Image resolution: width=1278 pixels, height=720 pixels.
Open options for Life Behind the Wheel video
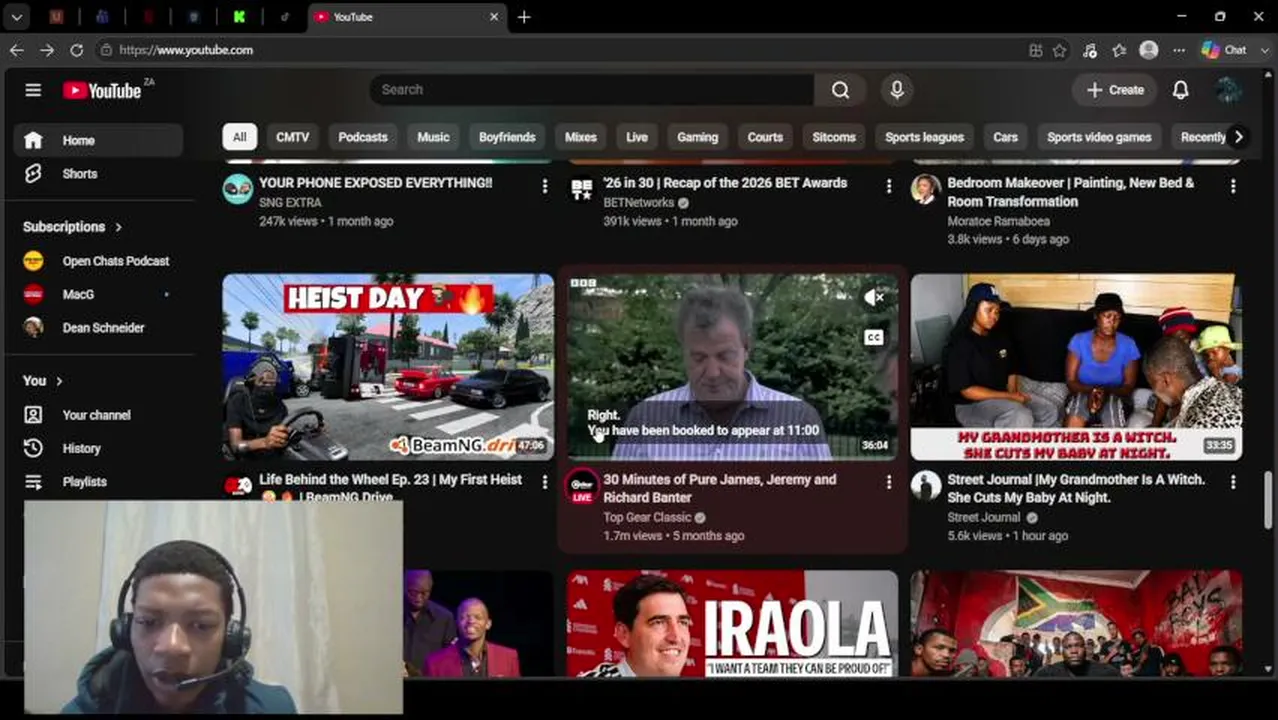pyautogui.click(x=544, y=482)
